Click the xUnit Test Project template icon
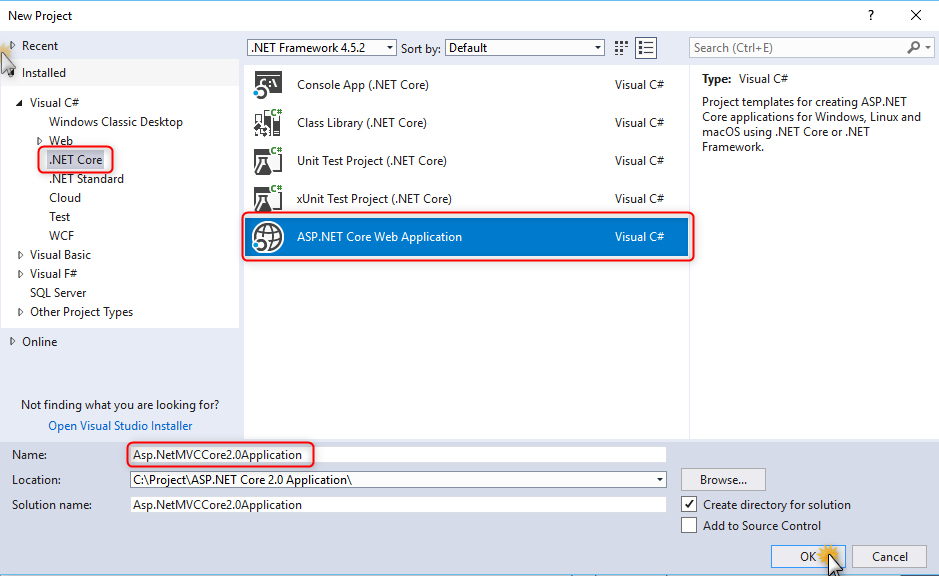This screenshot has width=939, height=576. click(x=267, y=198)
